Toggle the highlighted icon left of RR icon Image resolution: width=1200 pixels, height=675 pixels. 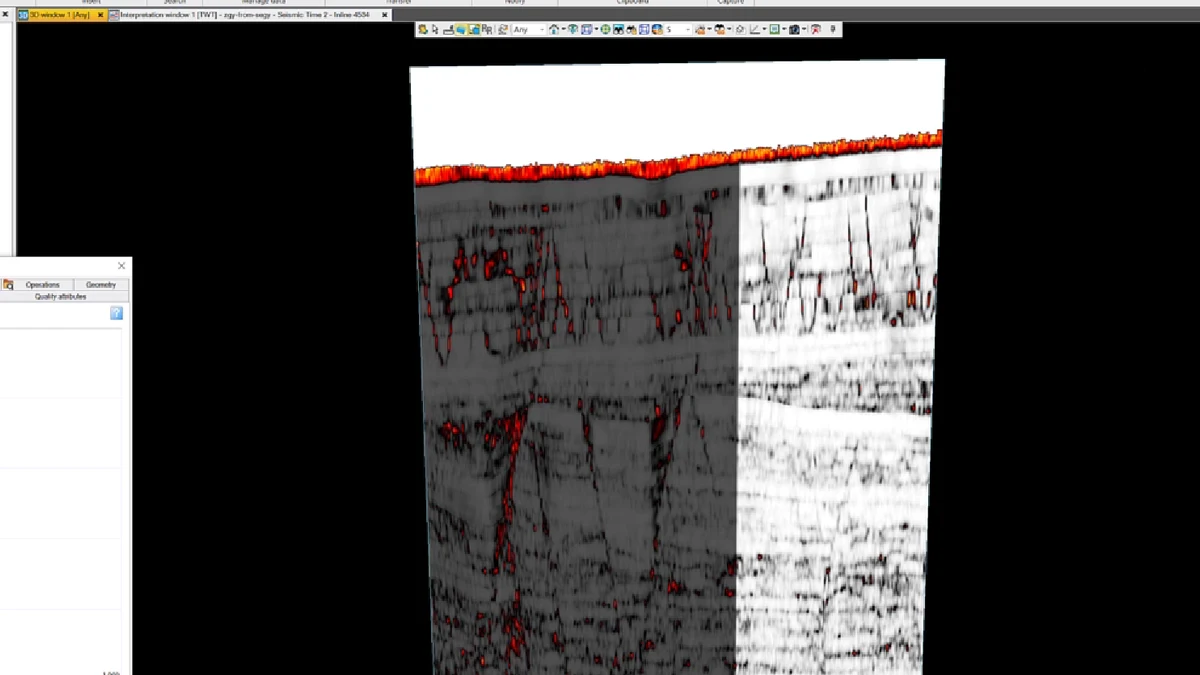[474, 30]
